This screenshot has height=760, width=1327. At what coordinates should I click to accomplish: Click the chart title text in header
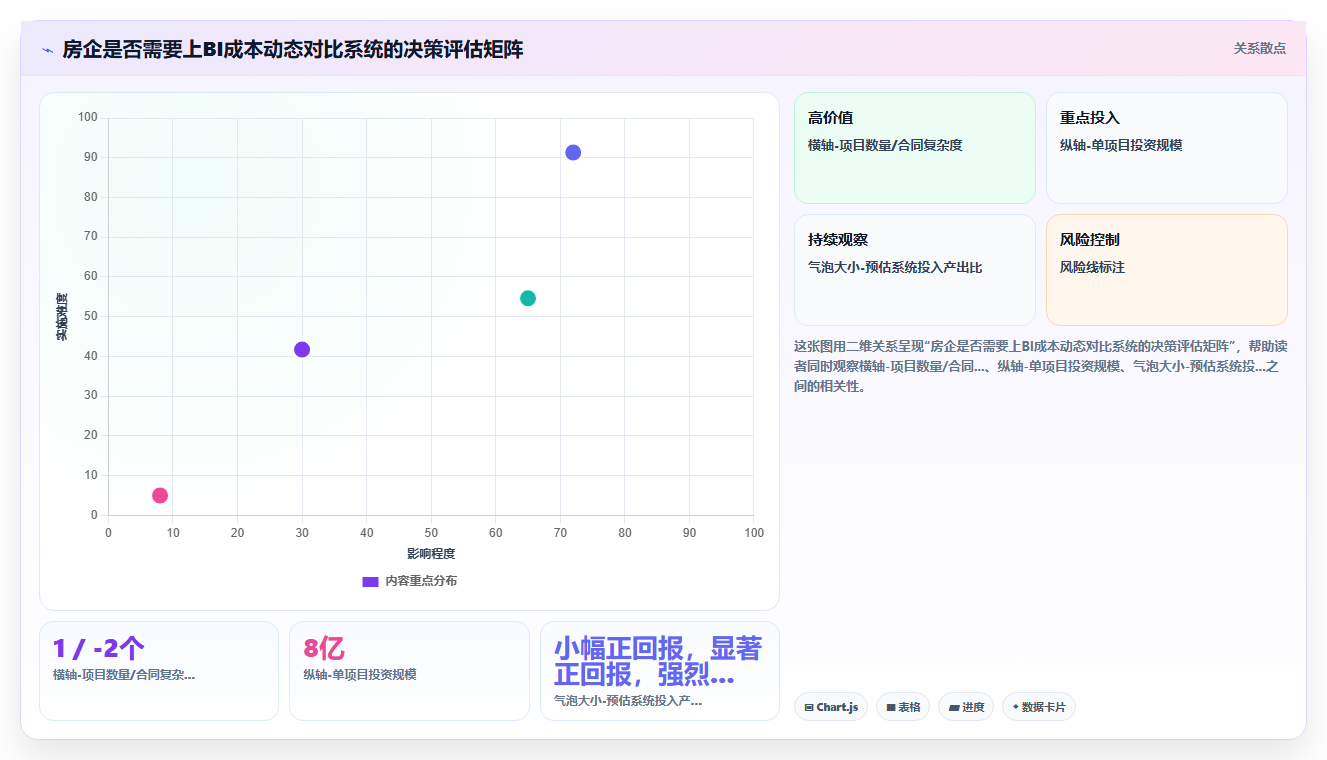(x=292, y=49)
